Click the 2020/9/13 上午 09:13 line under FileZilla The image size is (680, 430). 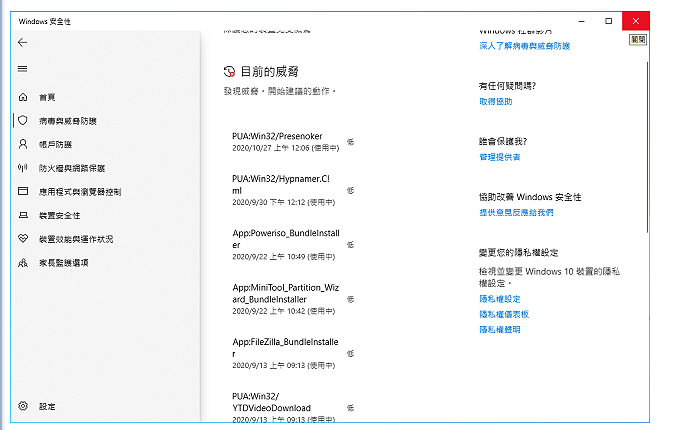coord(284,365)
